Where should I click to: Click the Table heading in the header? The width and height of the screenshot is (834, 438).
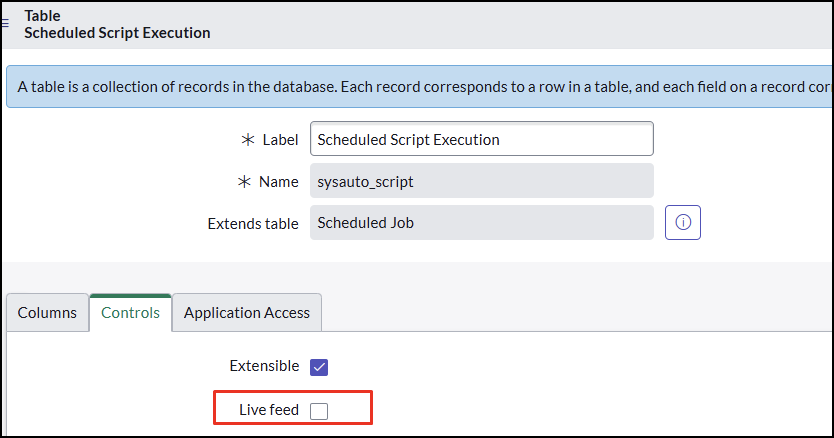pos(43,16)
